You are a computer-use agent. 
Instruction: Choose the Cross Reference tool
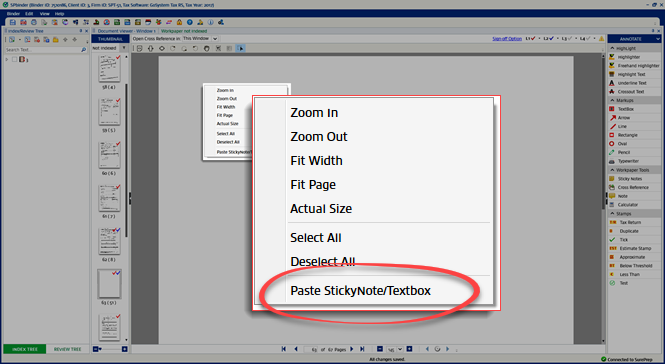pyautogui.click(x=633, y=187)
